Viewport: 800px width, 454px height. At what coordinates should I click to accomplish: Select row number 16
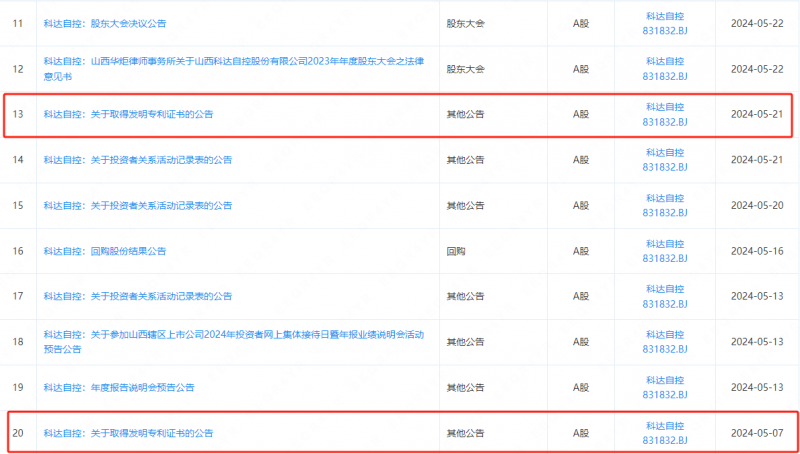tap(18, 251)
